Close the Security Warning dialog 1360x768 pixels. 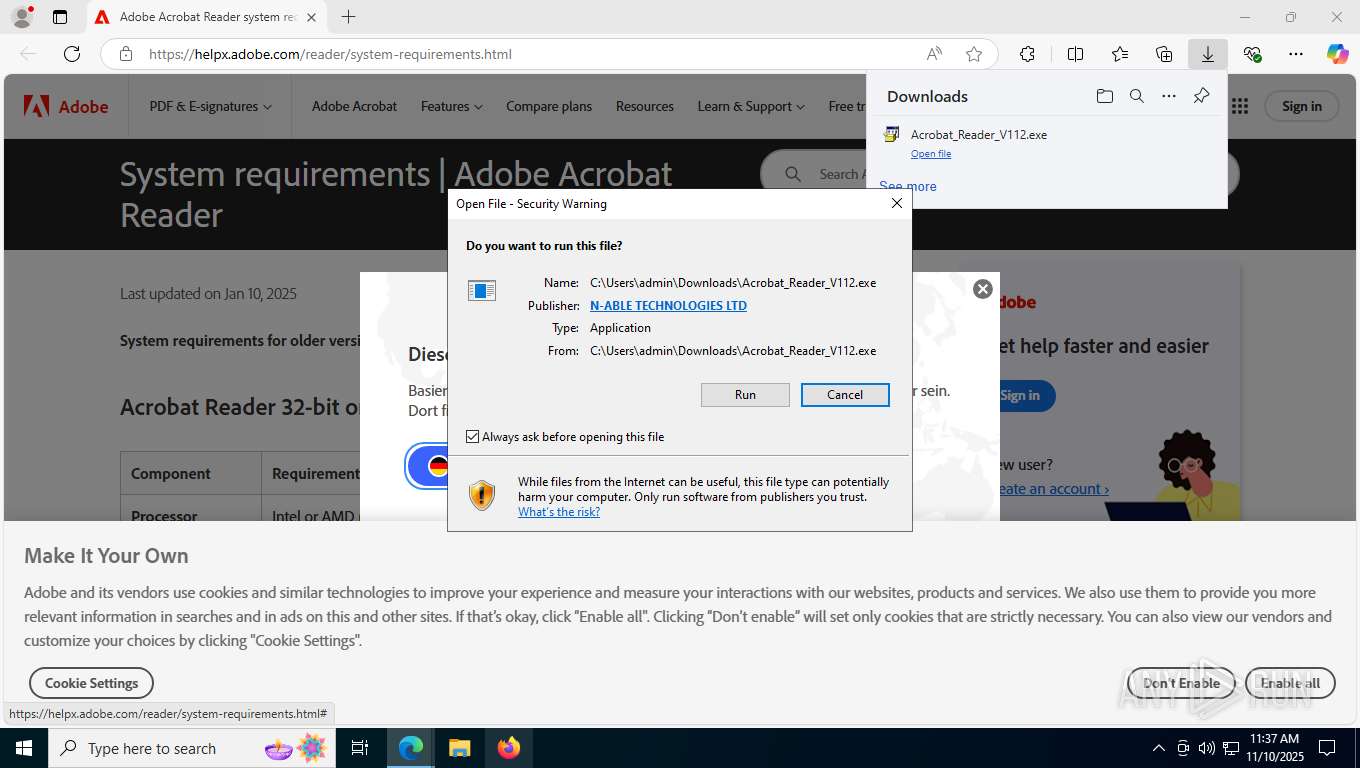point(897,203)
